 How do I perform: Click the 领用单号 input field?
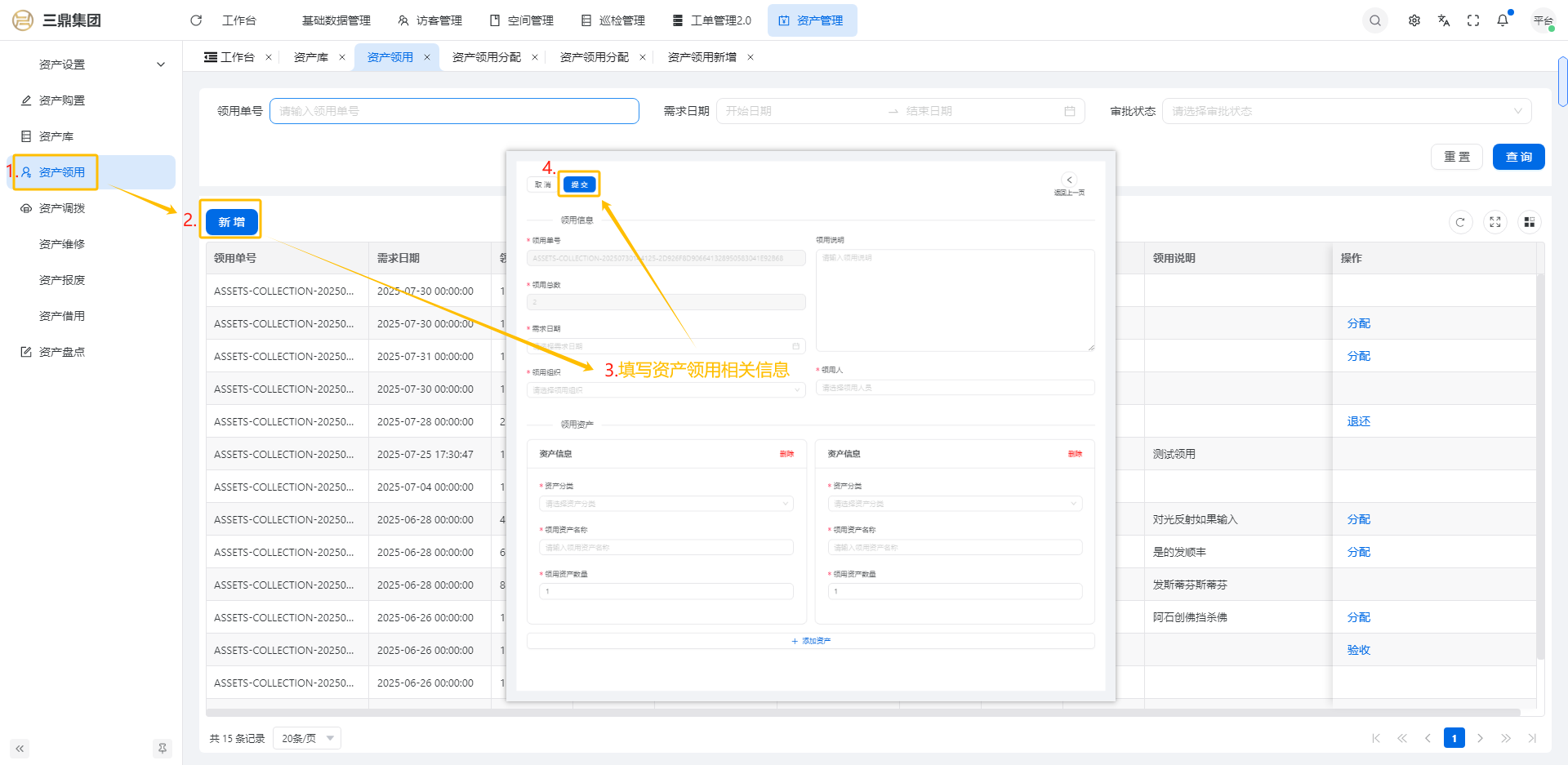454,111
